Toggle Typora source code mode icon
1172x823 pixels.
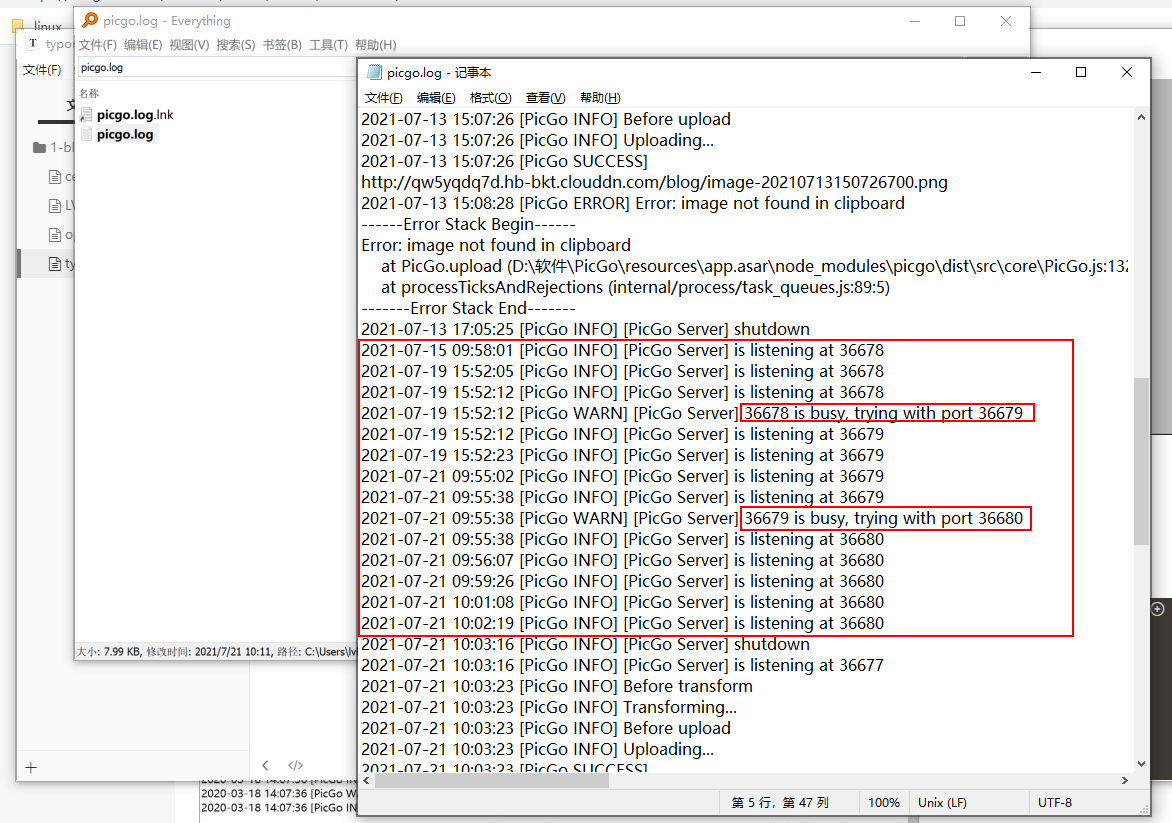(x=296, y=766)
